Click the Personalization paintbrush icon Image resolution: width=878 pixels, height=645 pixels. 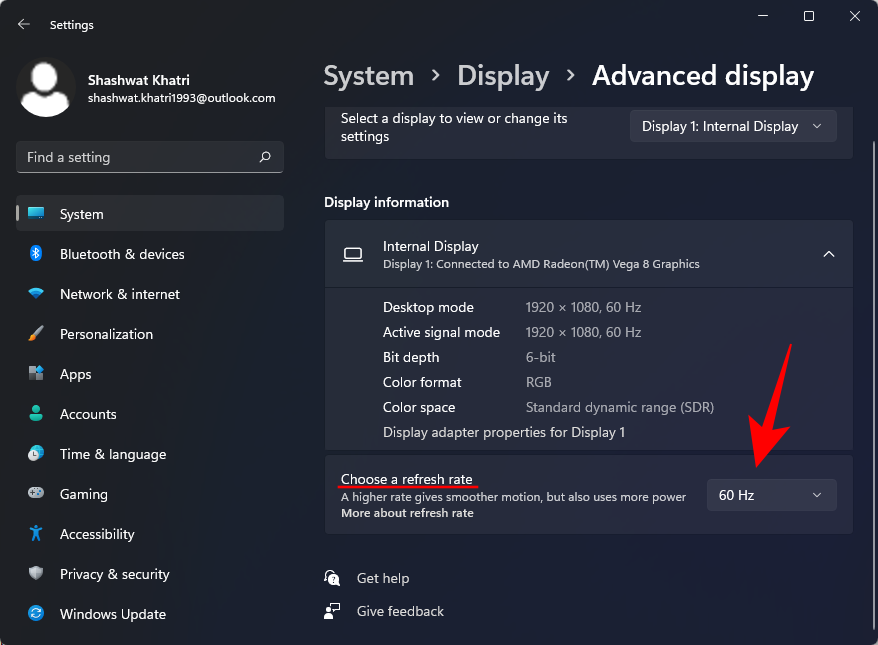(x=36, y=334)
